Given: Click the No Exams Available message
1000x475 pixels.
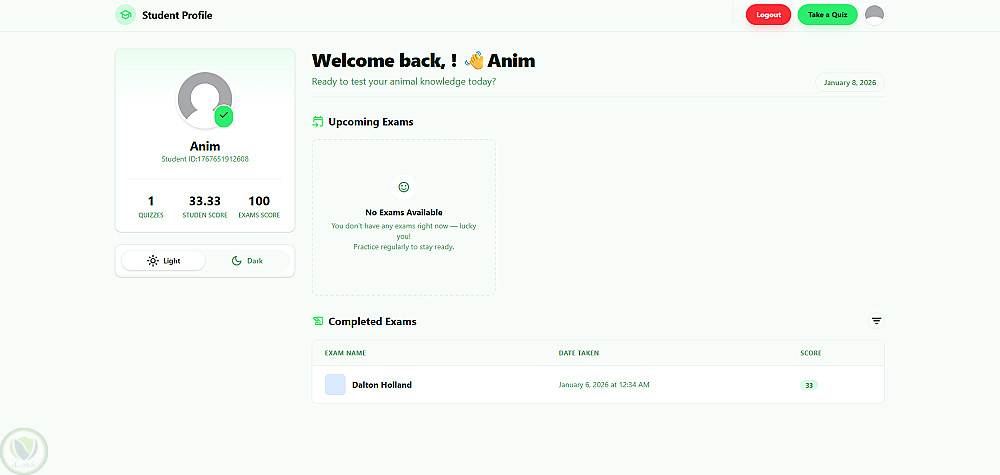Looking at the screenshot, I should (404, 212).
